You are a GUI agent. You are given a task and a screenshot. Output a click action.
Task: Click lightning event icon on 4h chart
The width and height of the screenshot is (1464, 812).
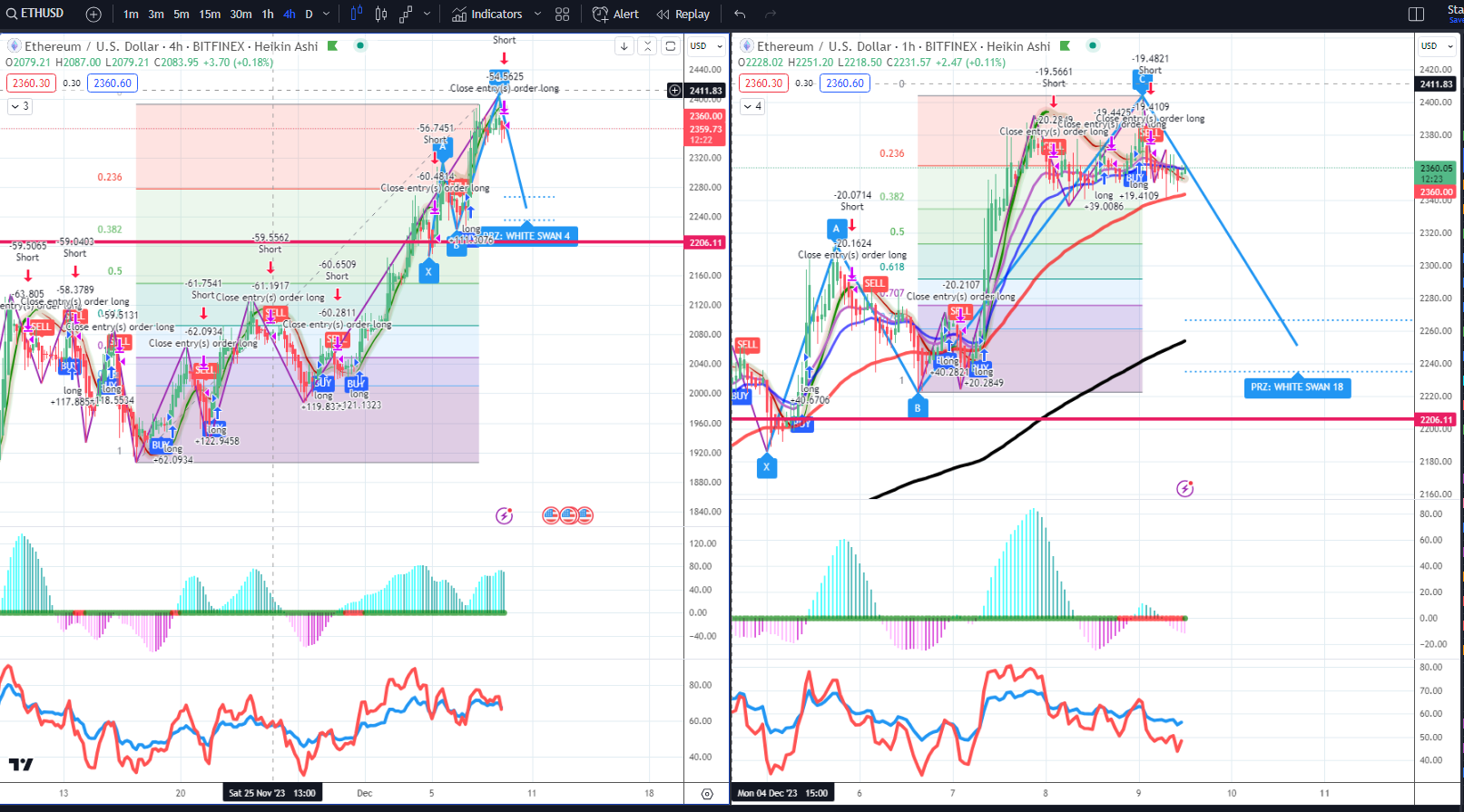pos(505,516)
